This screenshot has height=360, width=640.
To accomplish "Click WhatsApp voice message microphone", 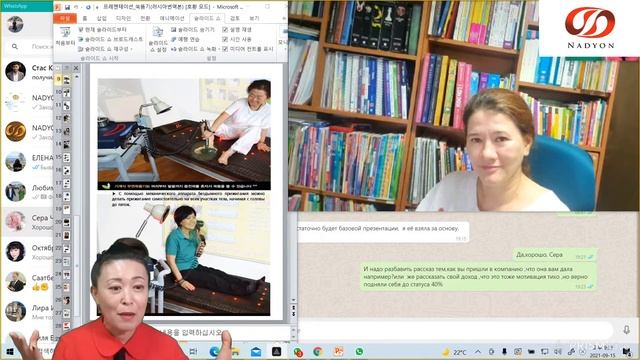I will pos(627,330).
